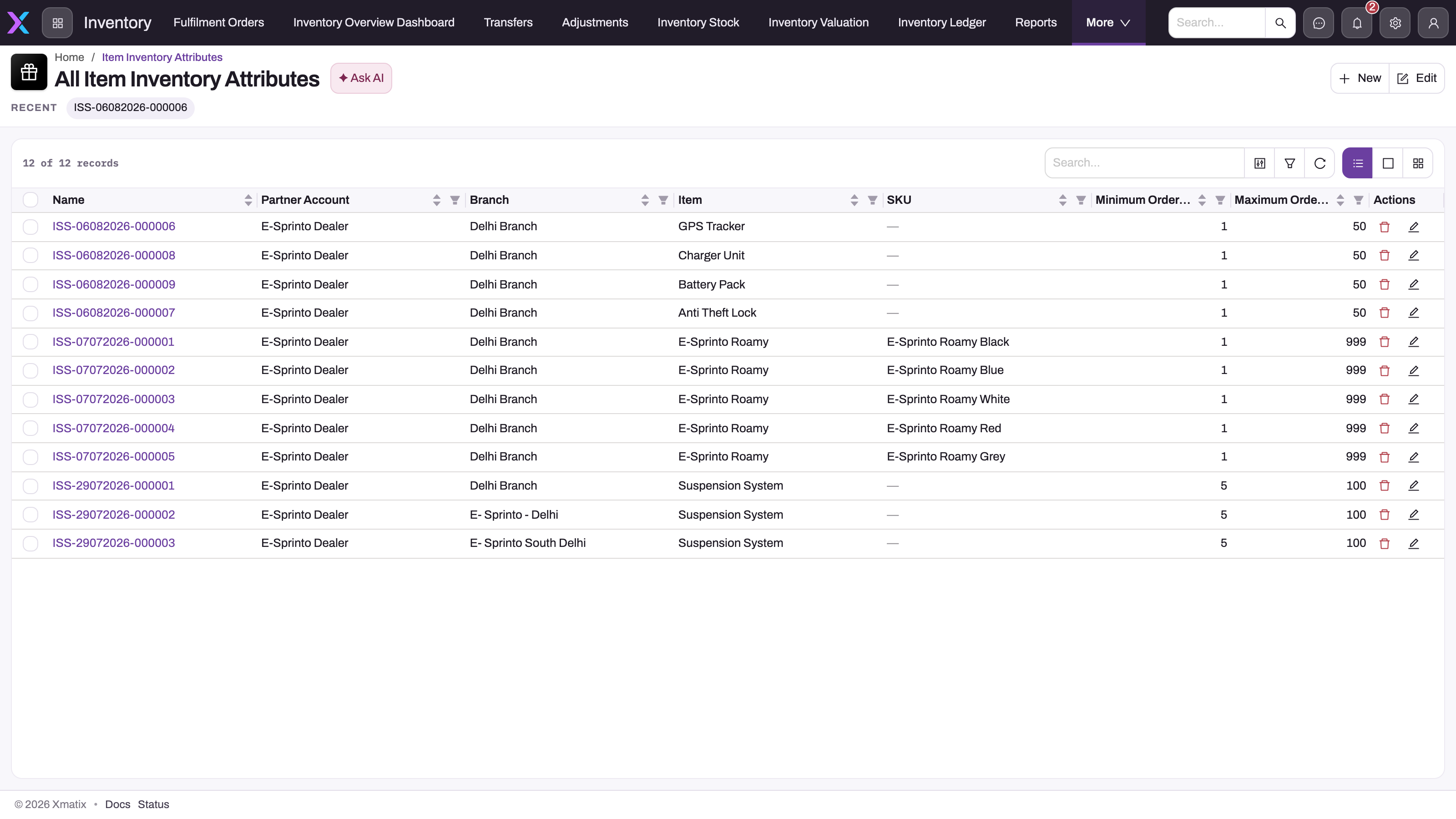Open the table filter funnel icon

(1290, 163)
